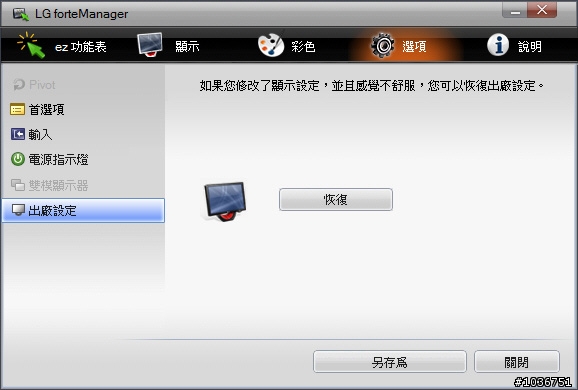Click the 出廠設定 monitor icon in sidebar
The image size is (578, 390).
pyautogui.click(x=18, y=210)
